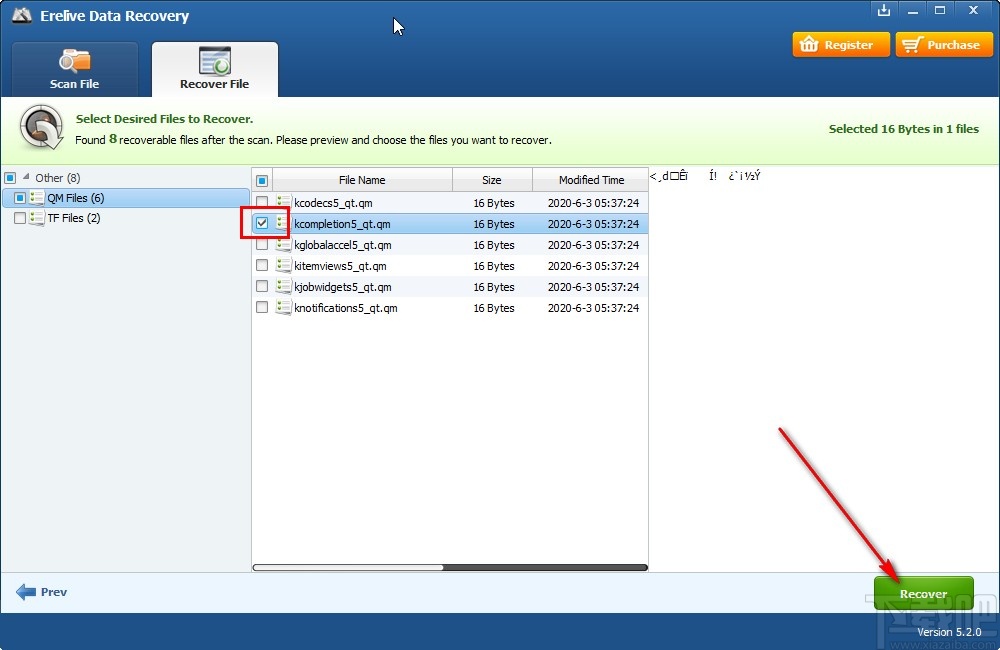Toggle the QM Files (6) checkbox
Viewport: 1000px width, 650px height.
(x=20, y=198)
